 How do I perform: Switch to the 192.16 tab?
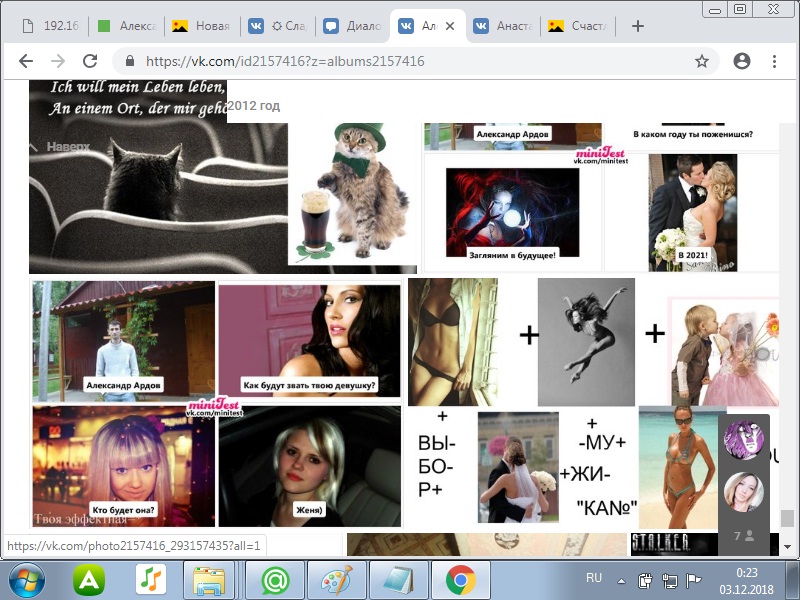(x=51, y=26)
